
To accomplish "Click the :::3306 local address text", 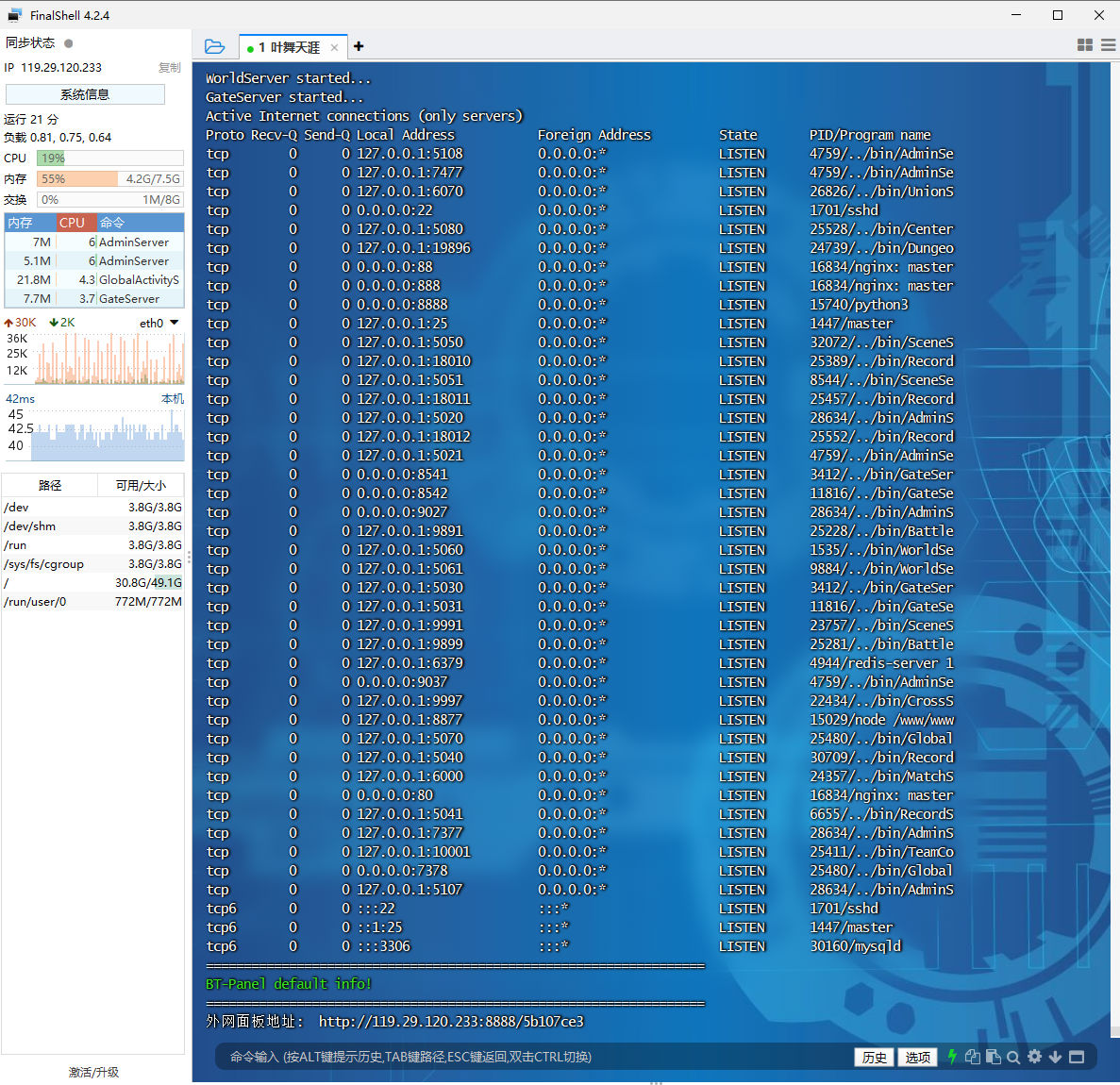I will point(384,946).
